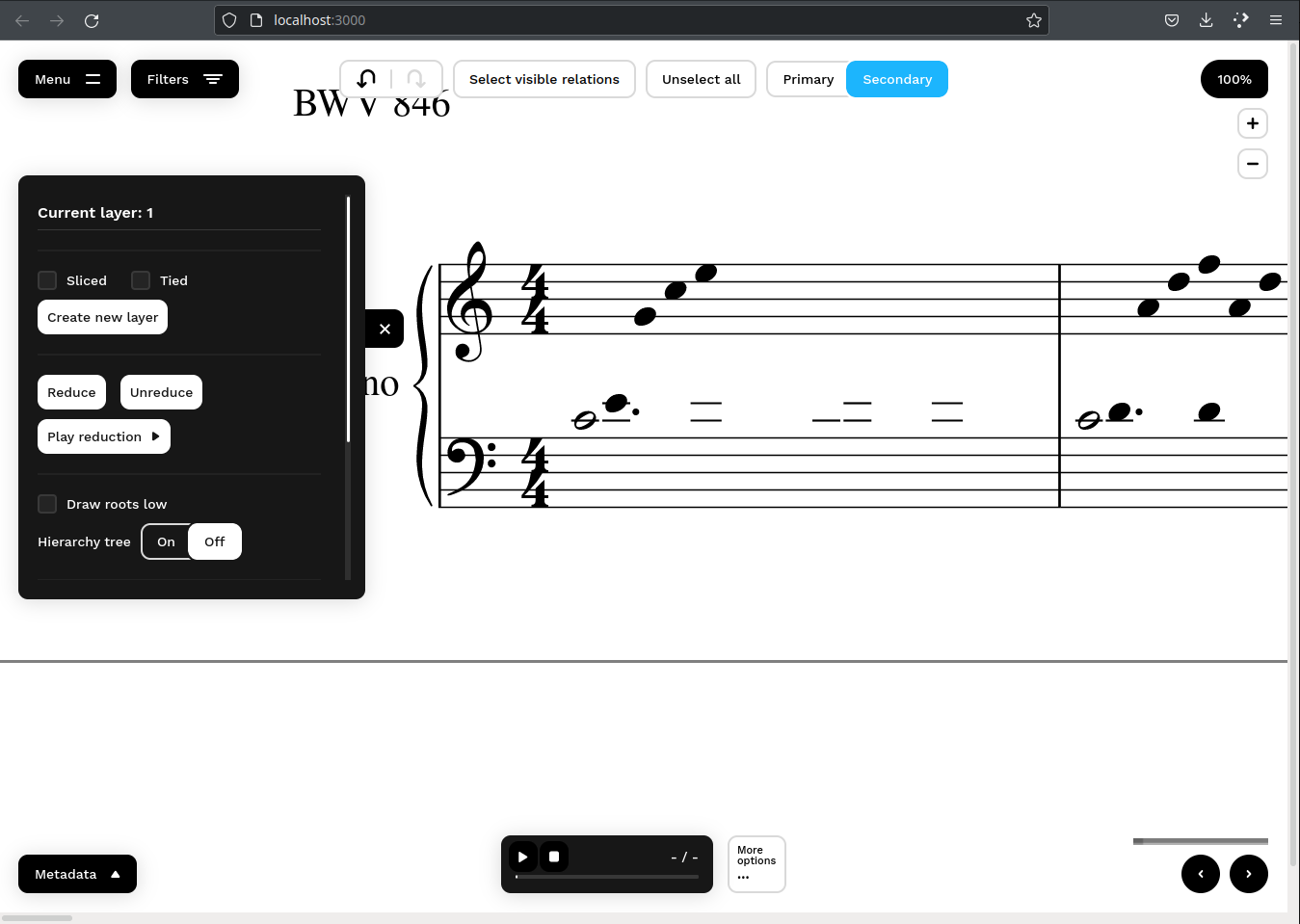The height and width of the screenshot is (924, 1300).
Task: Go to next page arrow
Action: click(1249, 874)
